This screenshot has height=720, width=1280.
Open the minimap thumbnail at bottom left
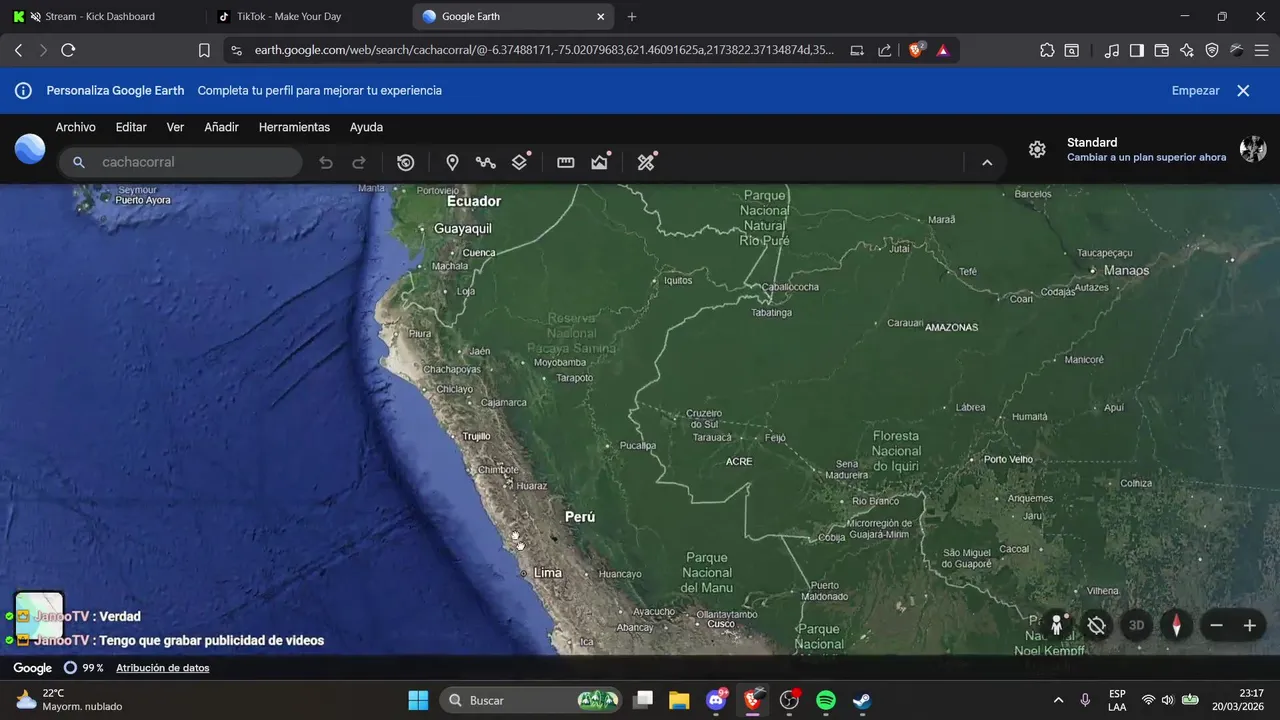point(40,613)
